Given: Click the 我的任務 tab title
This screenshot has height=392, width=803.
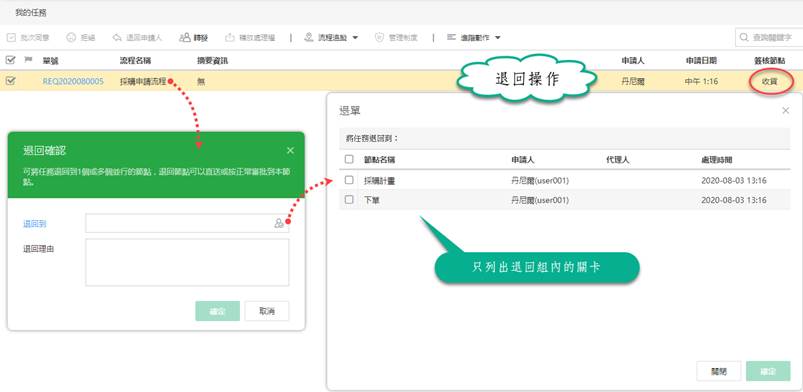Looking at the screenshot, I should point(31,13).
